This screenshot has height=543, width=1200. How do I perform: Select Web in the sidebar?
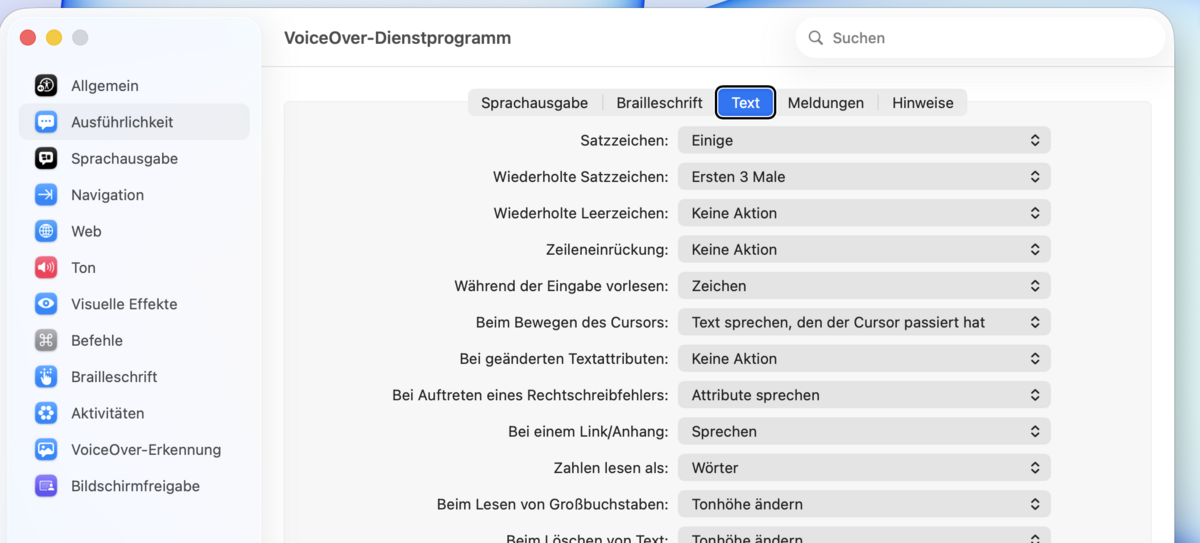pos(134,231)
